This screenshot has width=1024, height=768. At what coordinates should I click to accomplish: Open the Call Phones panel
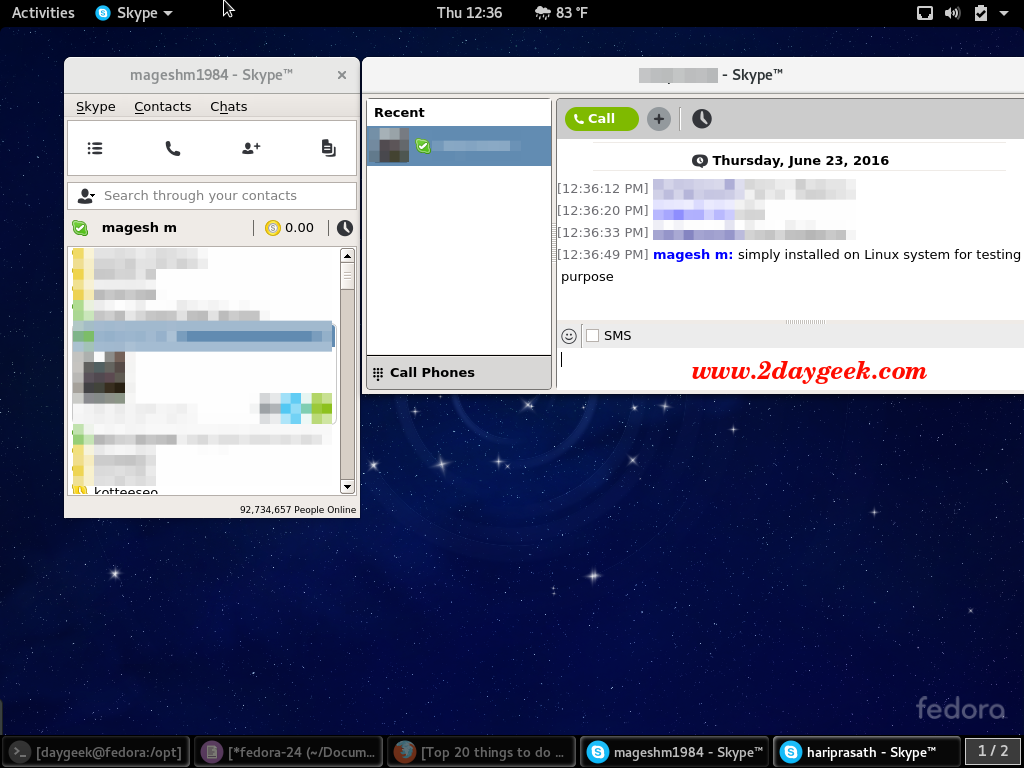click(x=459, y=373)
